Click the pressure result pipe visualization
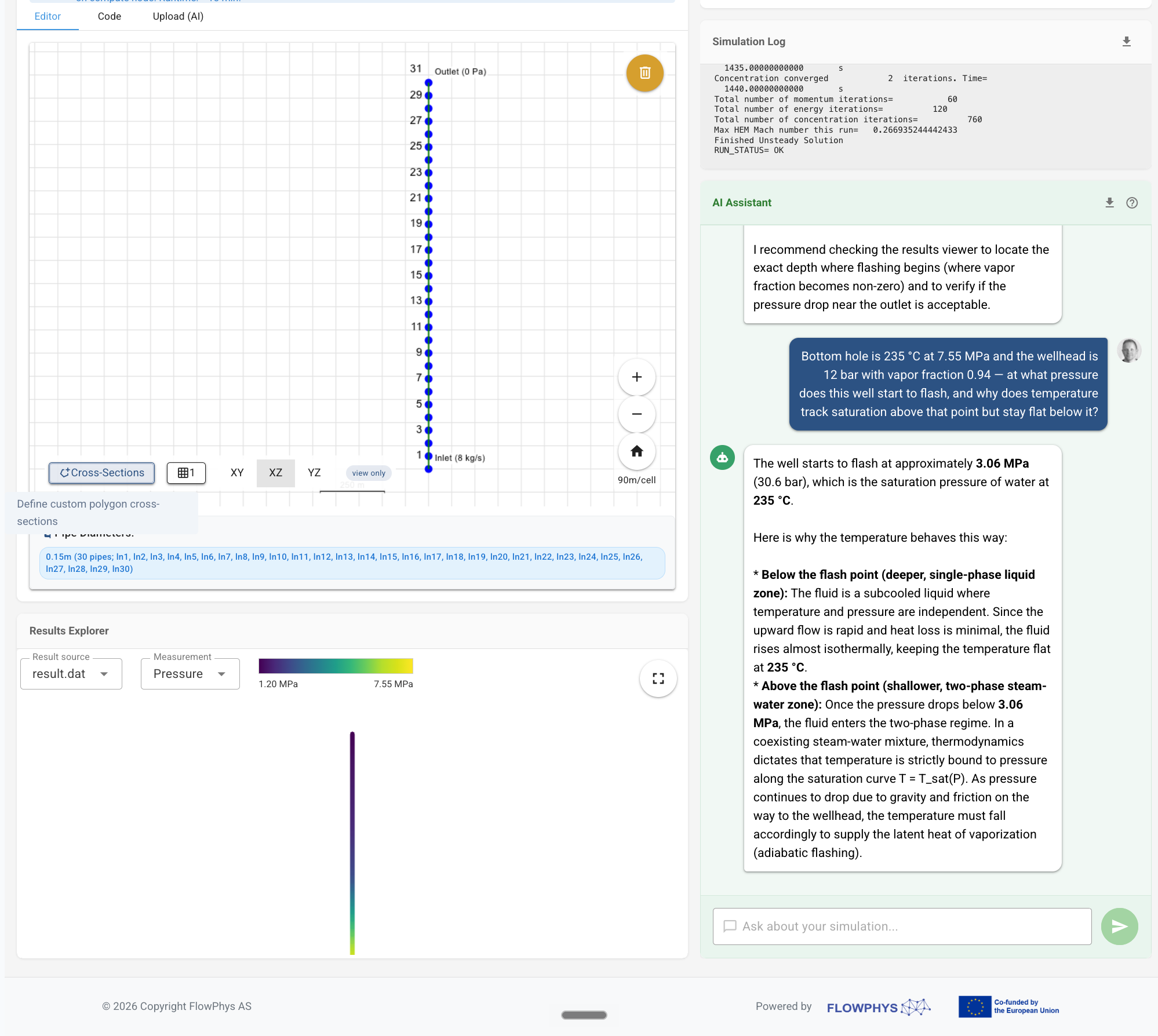This screenshot has height=1036, width=1158. 352,843
